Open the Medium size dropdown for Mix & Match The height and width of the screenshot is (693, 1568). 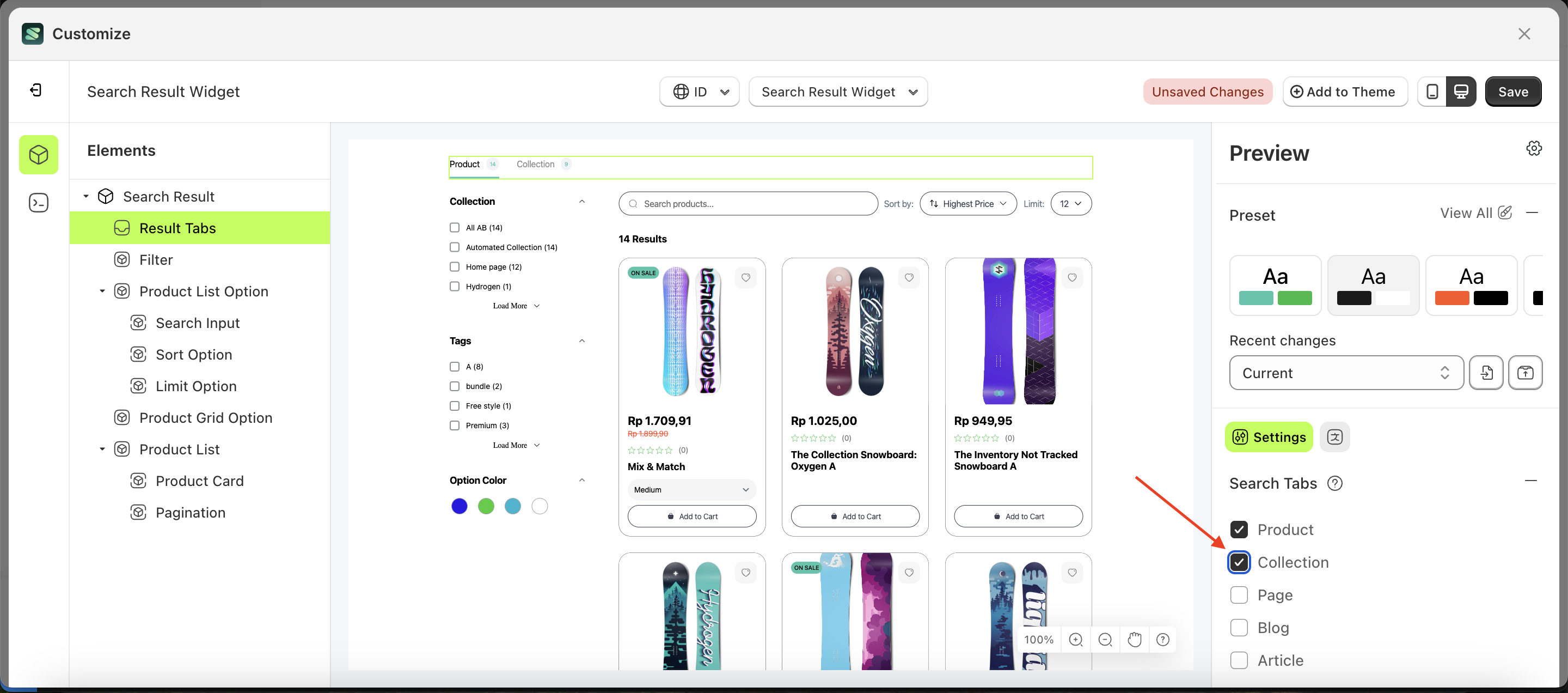(691, 490)
